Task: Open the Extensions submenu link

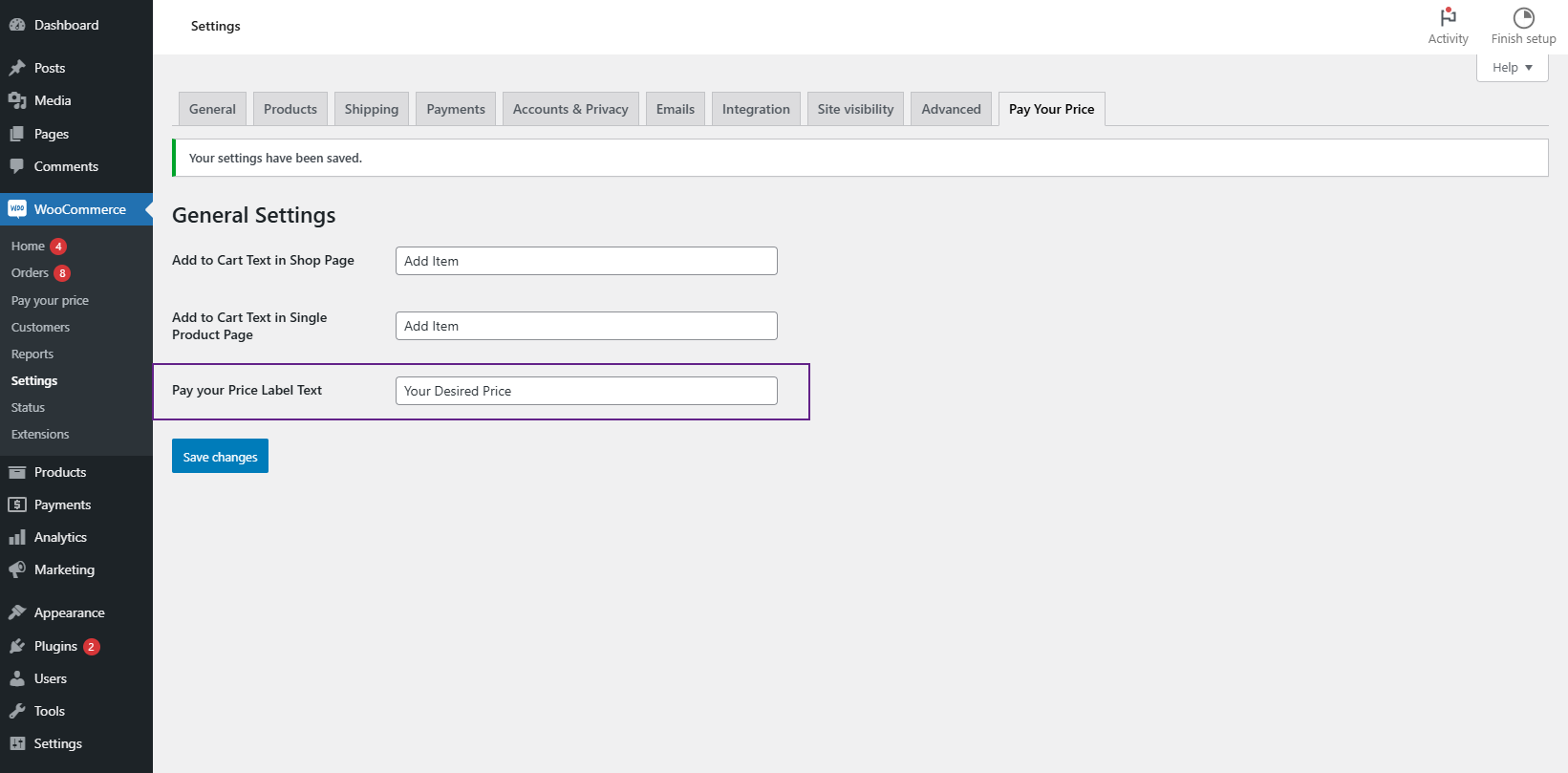Action: pyautogui.click(x=40, y=434)
